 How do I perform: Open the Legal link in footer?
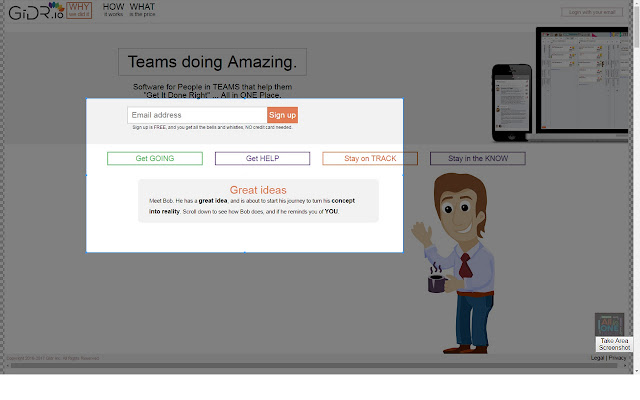(x=597, y=358)
